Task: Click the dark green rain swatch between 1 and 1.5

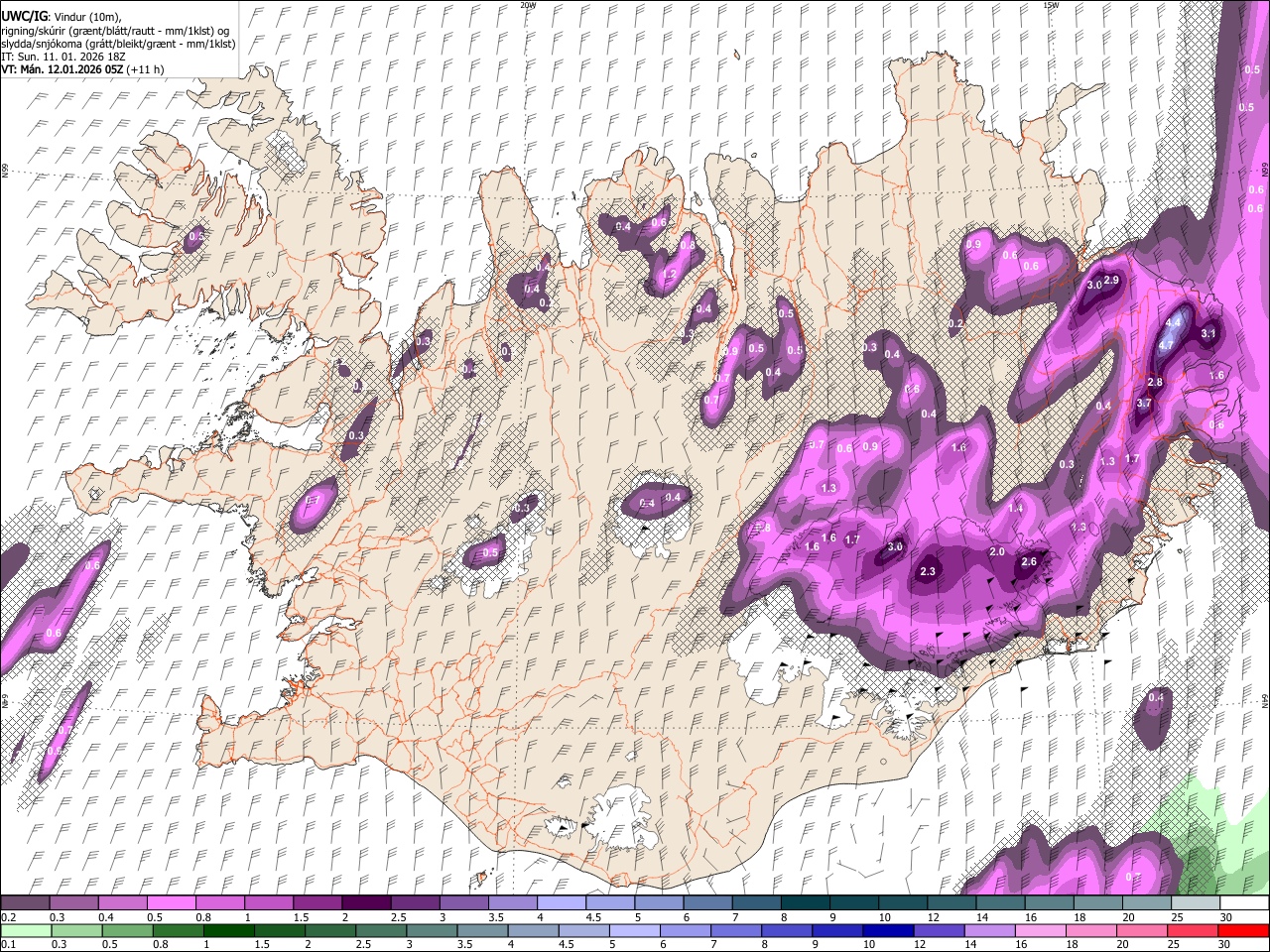Action: tap(228, 930)
